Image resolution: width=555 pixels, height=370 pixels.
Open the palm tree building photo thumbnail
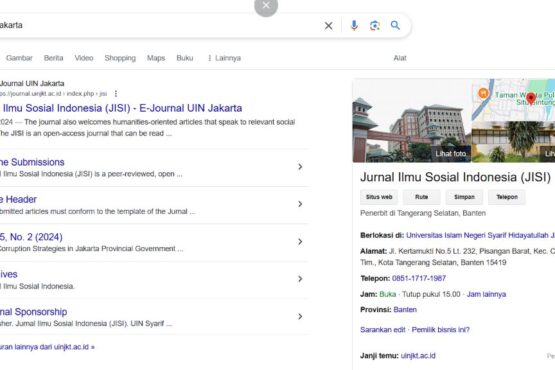[x=513, y=142]
